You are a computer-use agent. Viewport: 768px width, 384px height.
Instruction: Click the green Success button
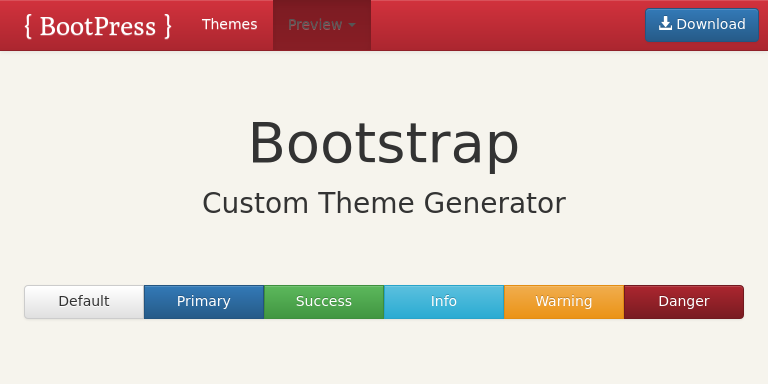(x=324, y=301)
